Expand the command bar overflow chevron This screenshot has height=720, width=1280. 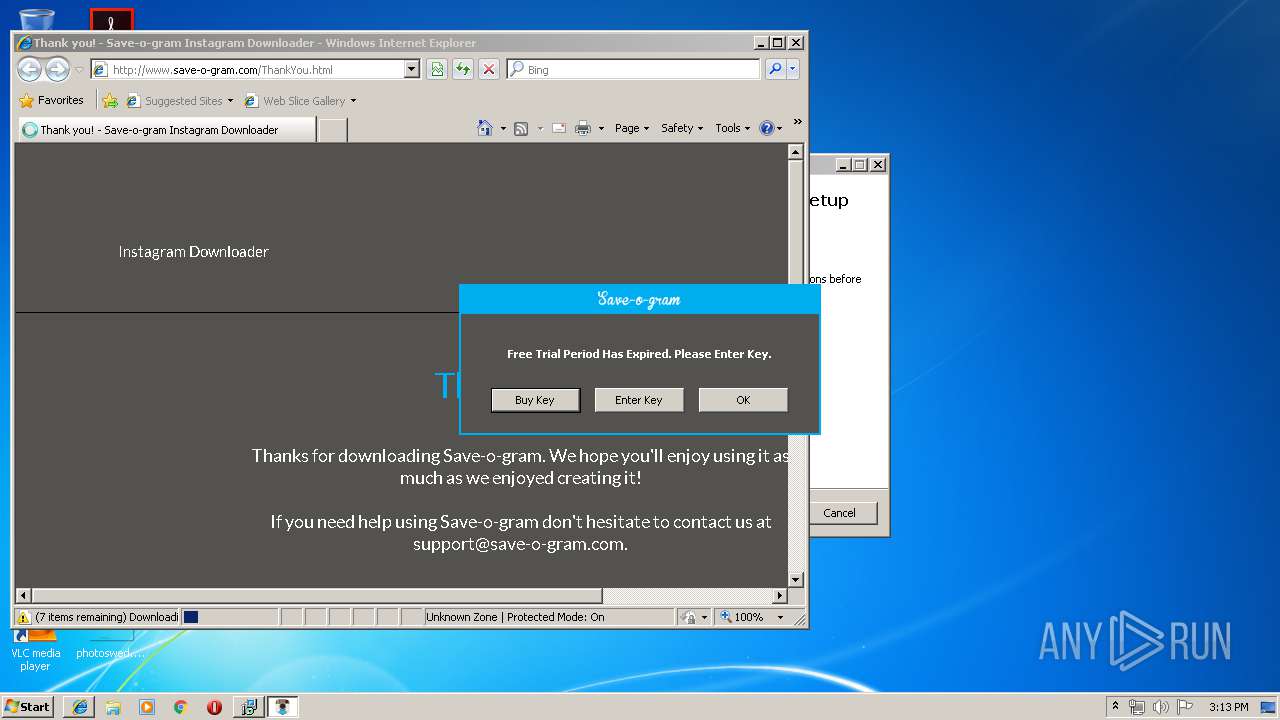(x=797, y=122)
